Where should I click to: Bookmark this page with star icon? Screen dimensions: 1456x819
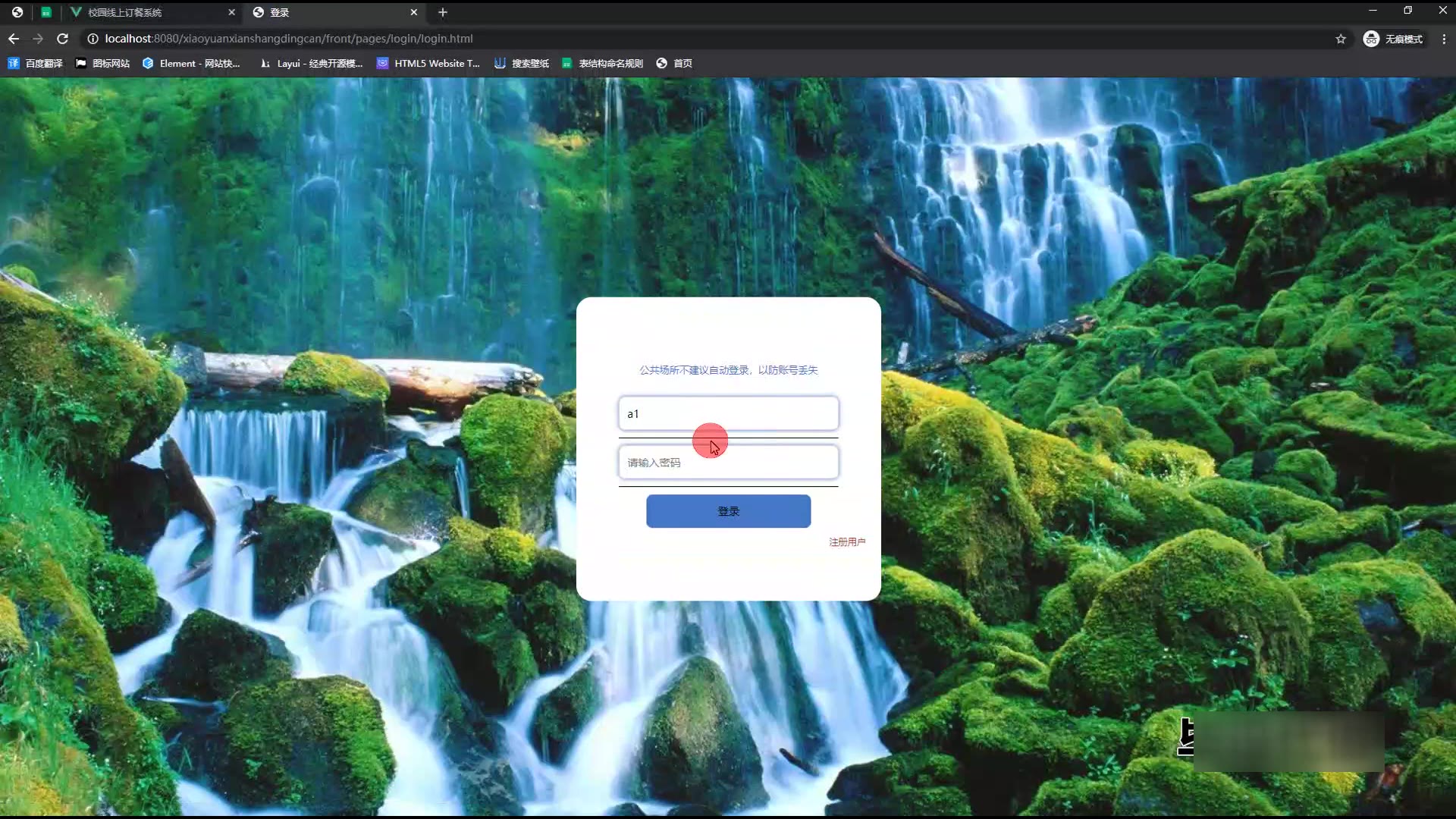1341,39
